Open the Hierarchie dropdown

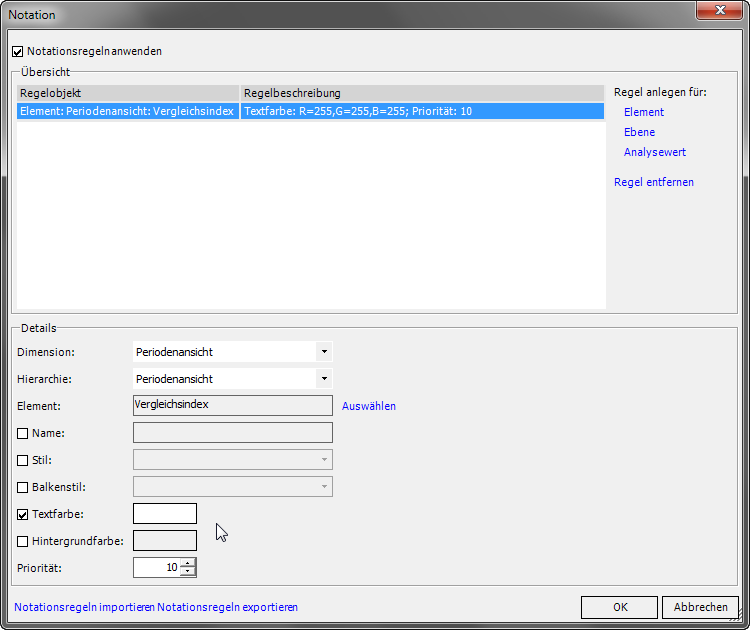pos(323,379)
